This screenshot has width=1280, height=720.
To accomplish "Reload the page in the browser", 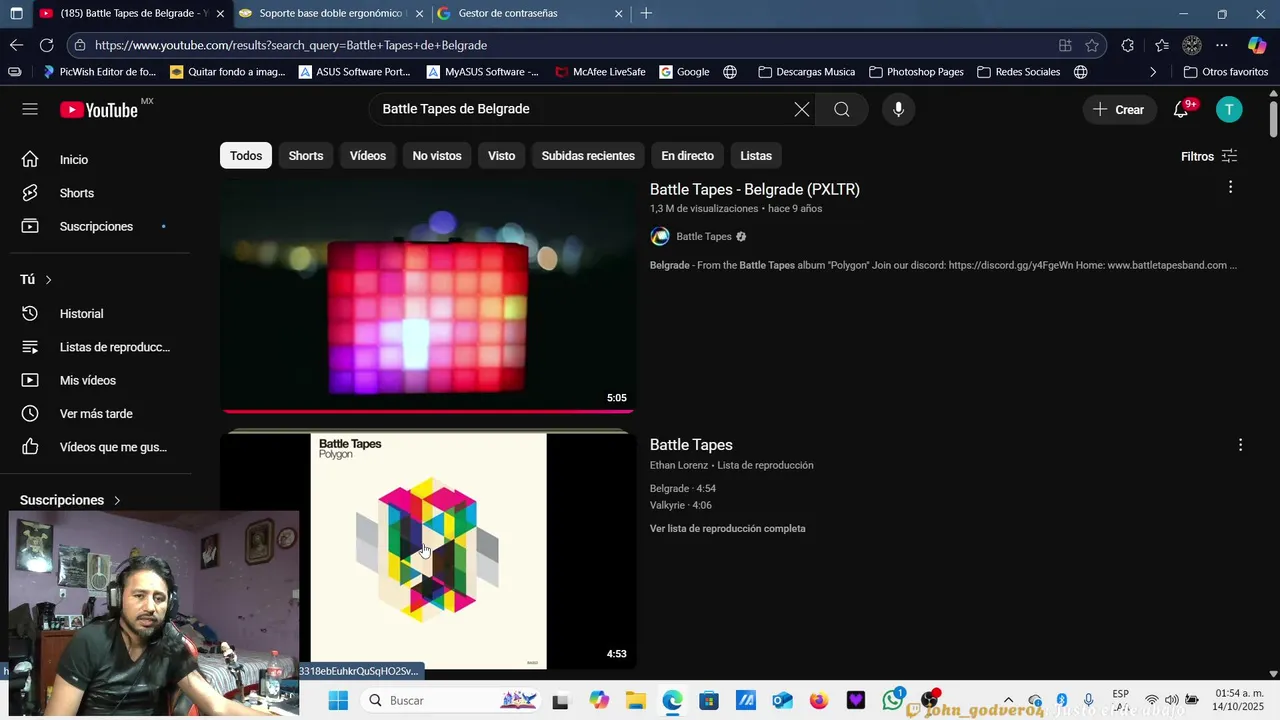I will pos(46,45).
